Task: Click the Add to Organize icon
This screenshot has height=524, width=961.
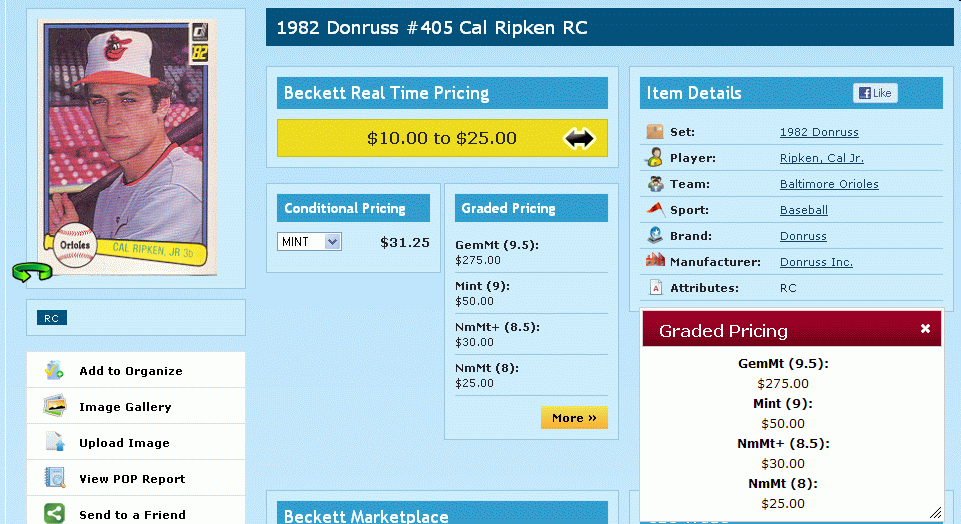Action: coord(54,370)
